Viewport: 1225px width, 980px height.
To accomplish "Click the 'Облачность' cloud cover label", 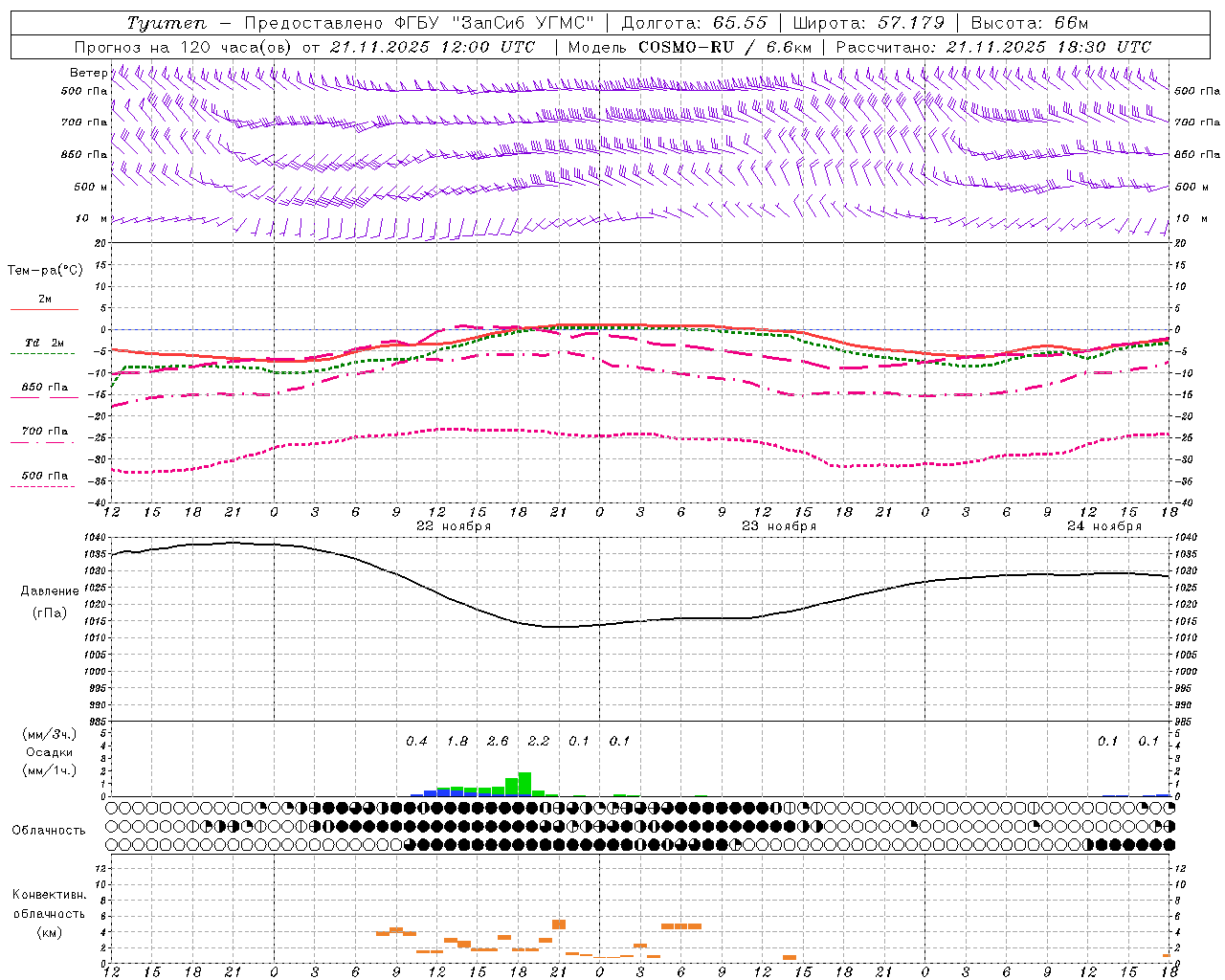I will (x=48, y=831).
